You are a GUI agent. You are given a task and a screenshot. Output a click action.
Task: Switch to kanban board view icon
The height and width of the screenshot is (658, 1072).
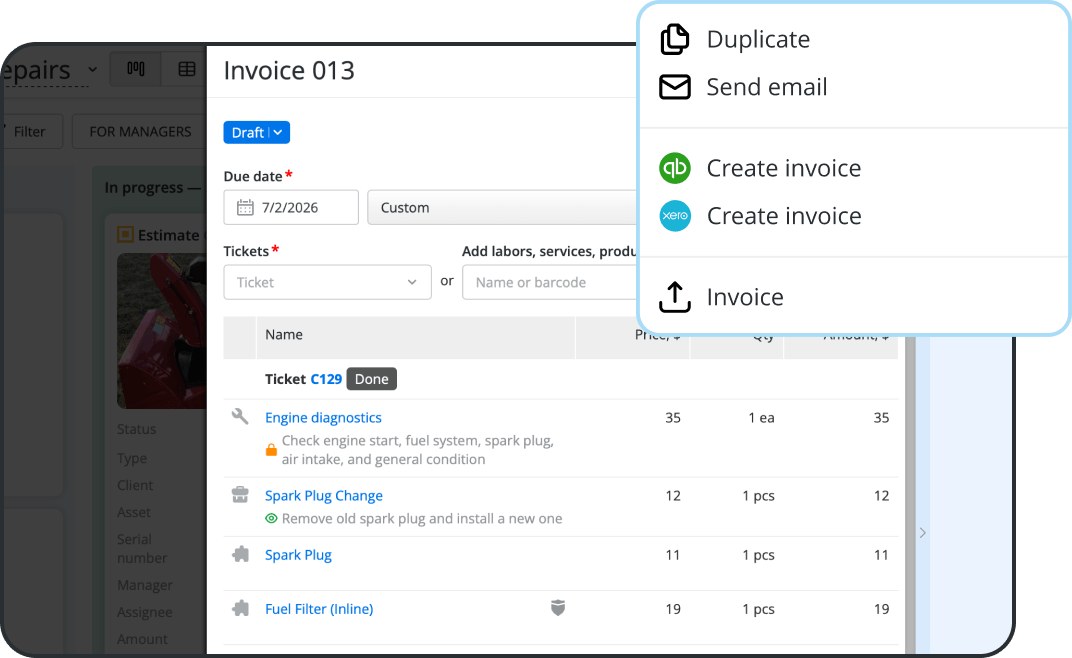[136, 69]
